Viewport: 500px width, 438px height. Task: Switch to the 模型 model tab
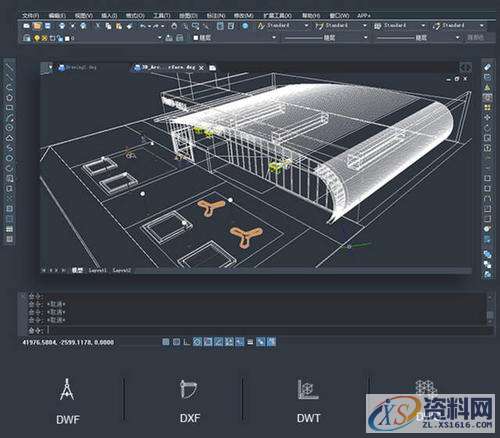coord(77,270)
